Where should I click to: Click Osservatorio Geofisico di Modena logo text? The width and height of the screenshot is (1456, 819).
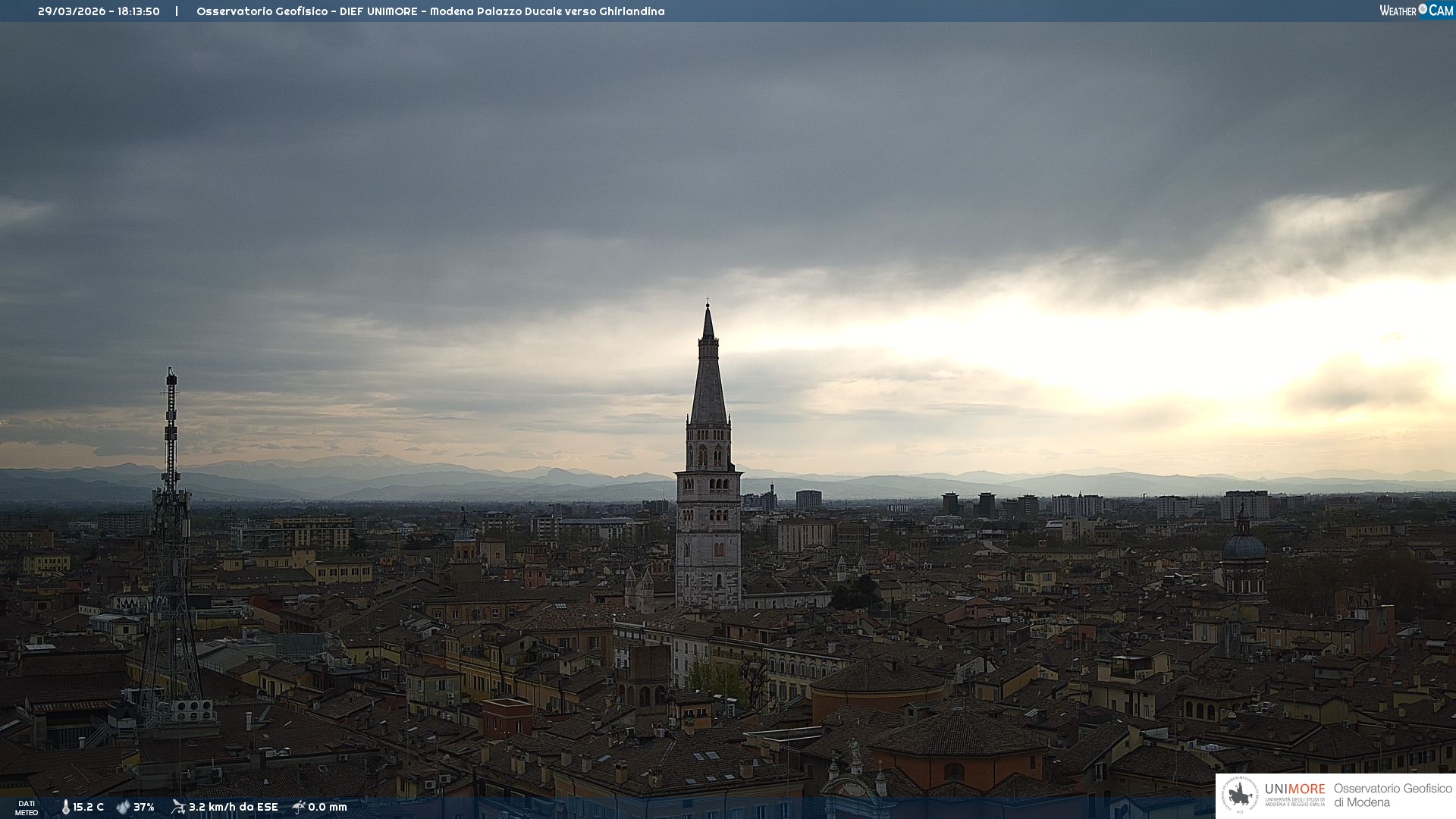point(1392,795)
